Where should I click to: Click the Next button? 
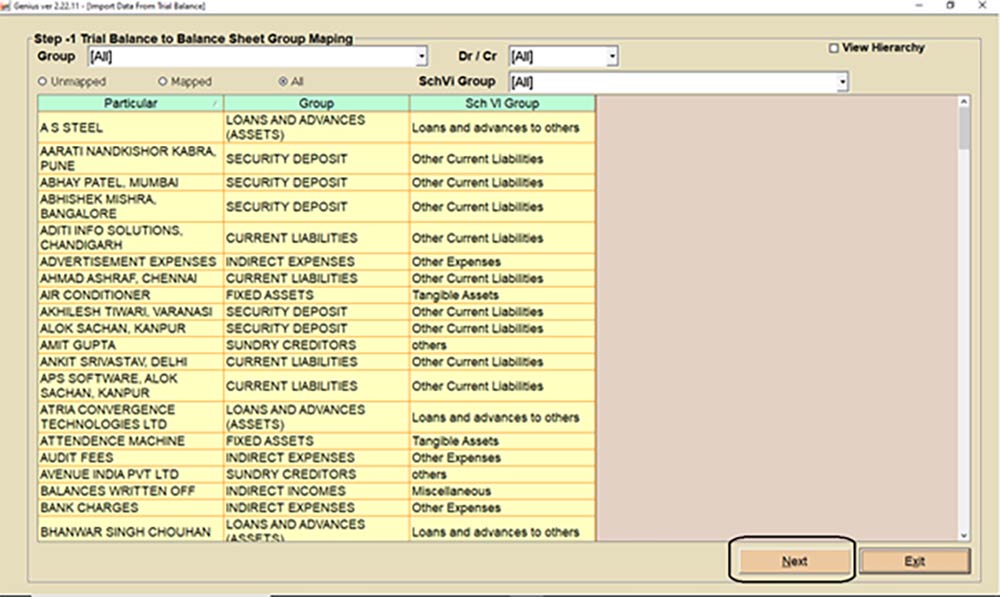(x=793, y=561)
